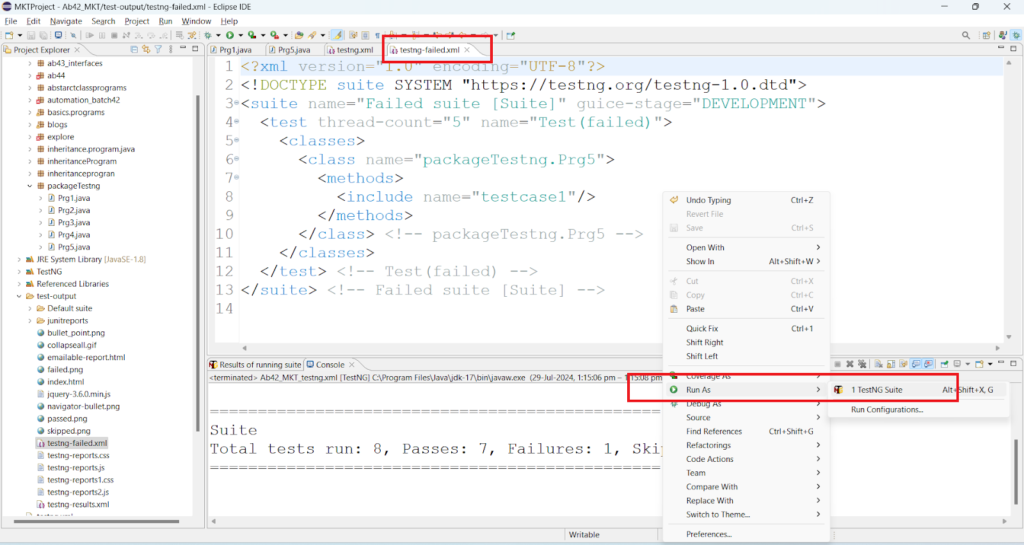Toggle Scroll Lock in Console
Screen dimensions: 1024x545
click(x=891, y=364)
